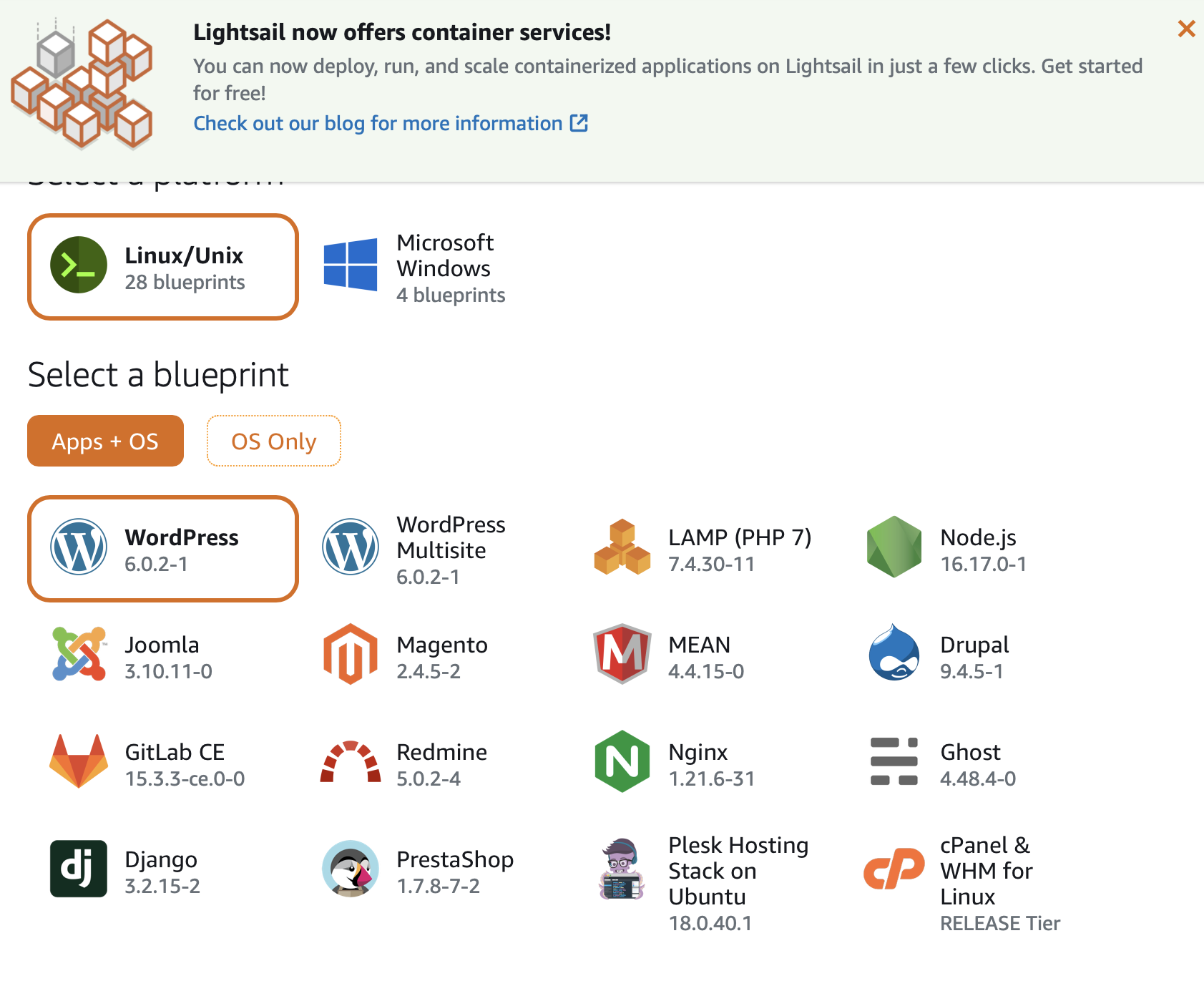Click the Joomla logo icon

point(79,654)
